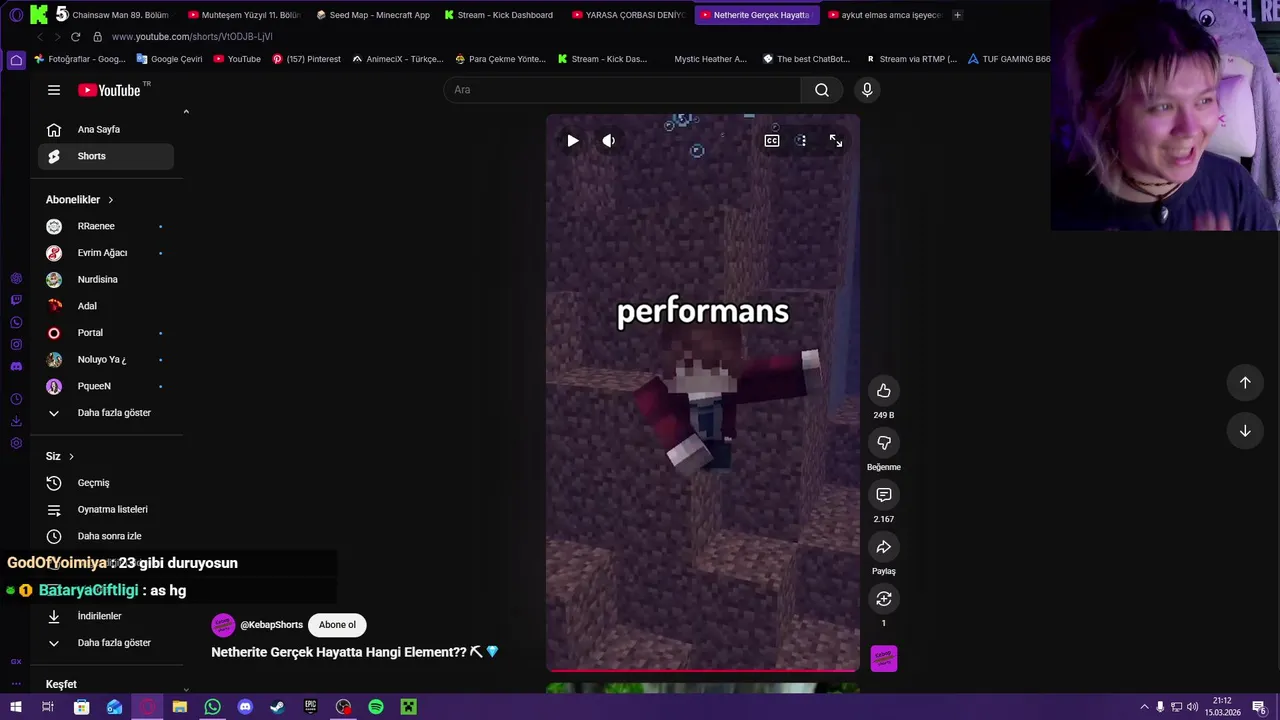Open Spotify from the taskbar
This screenshot has height=720, width=1280.
pyautogui.click(x=376, y=707)
